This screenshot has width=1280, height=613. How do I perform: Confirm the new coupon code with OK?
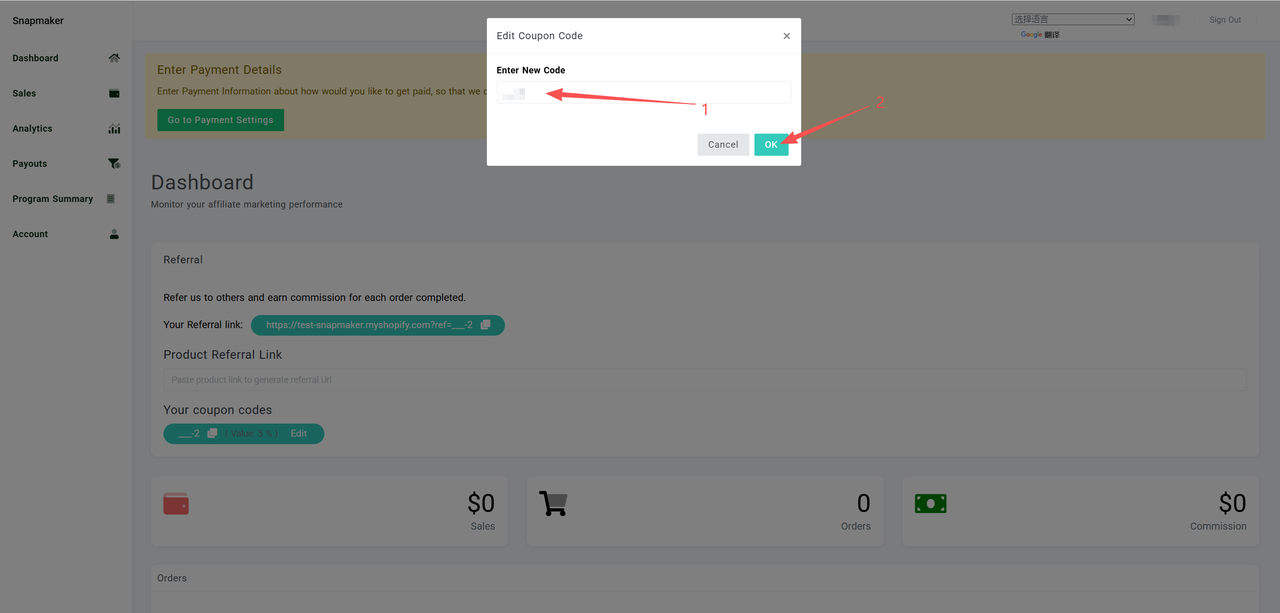click(771, 144)
